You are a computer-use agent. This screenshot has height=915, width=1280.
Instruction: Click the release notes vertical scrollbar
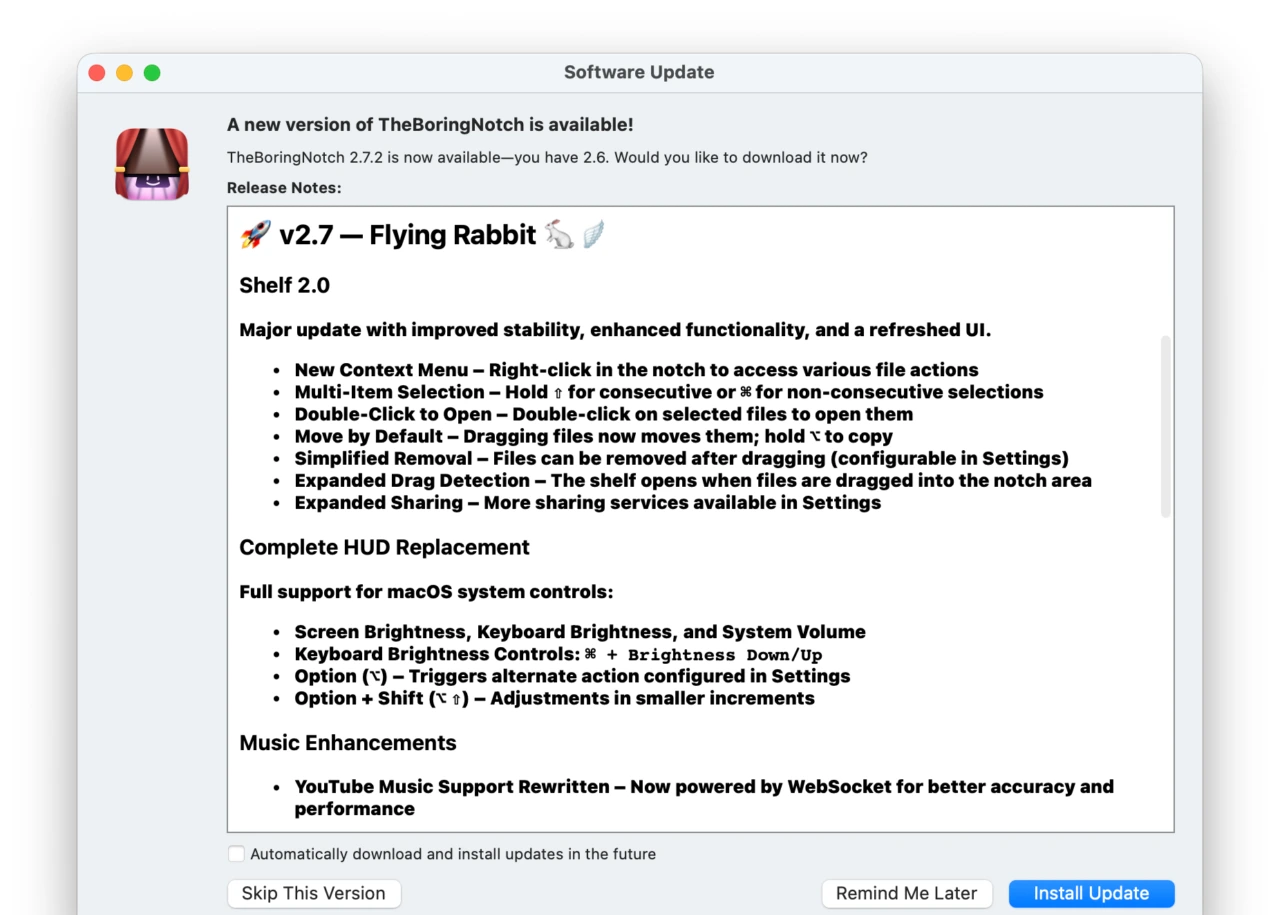1165,427
